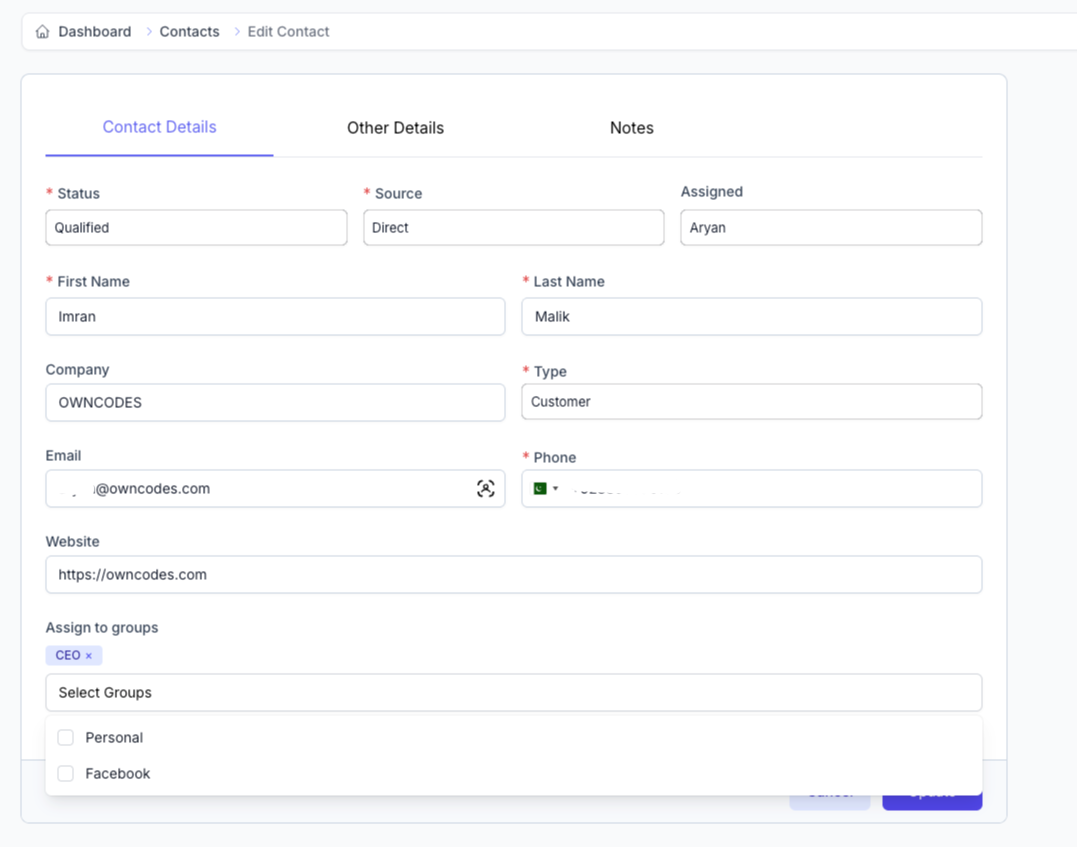This screenshot has width=1077, height=847.
Task: Click the Pakistan flag icon in Phone field
Action: tap(541, 488)
